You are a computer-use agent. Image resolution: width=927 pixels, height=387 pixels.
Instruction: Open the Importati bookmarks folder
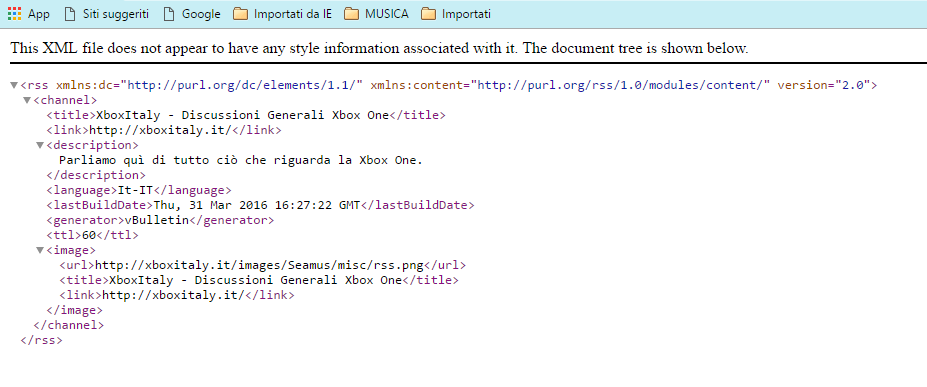(x=456, y=14)
